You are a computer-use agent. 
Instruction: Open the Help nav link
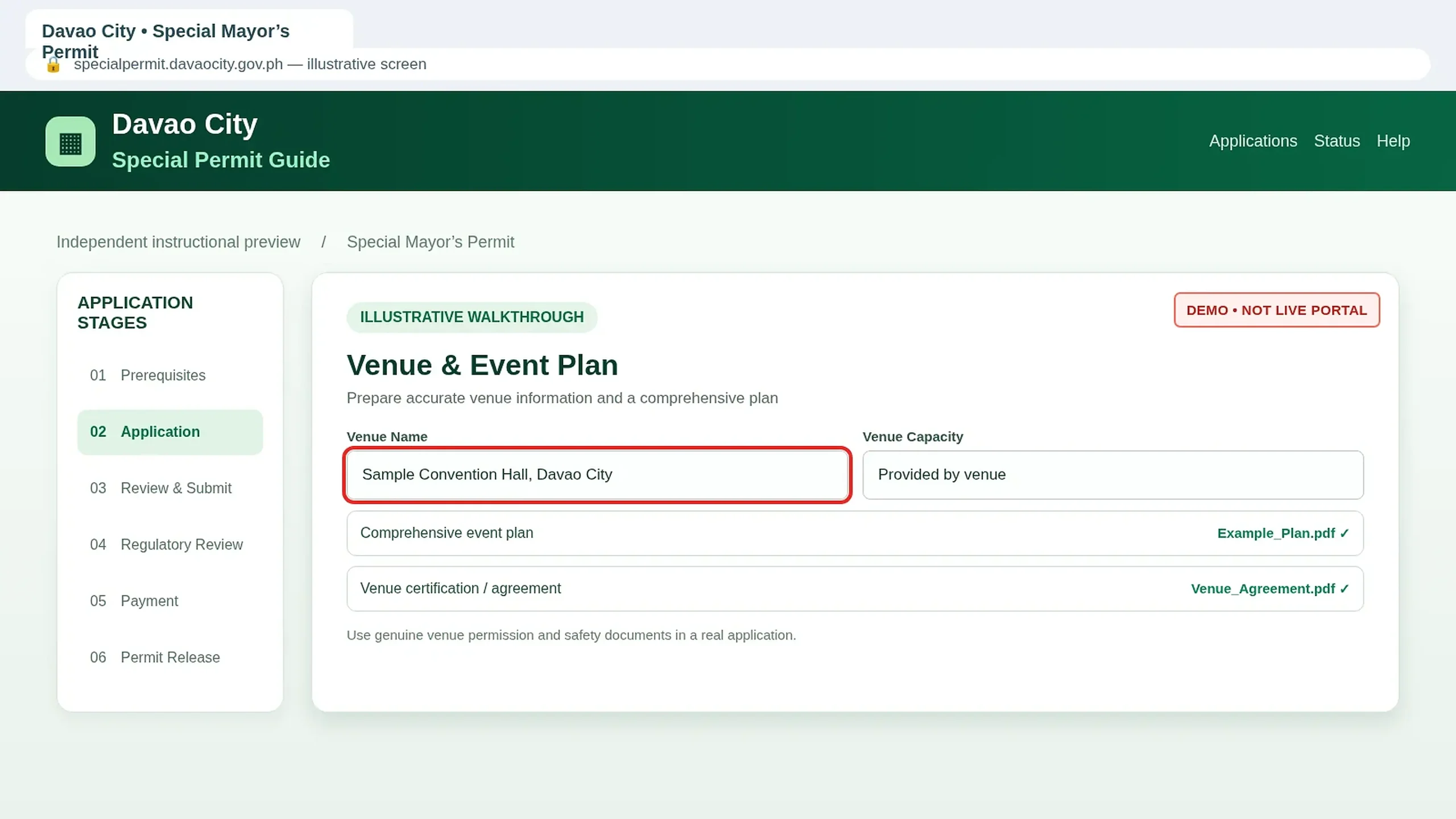click(1393, 141)
